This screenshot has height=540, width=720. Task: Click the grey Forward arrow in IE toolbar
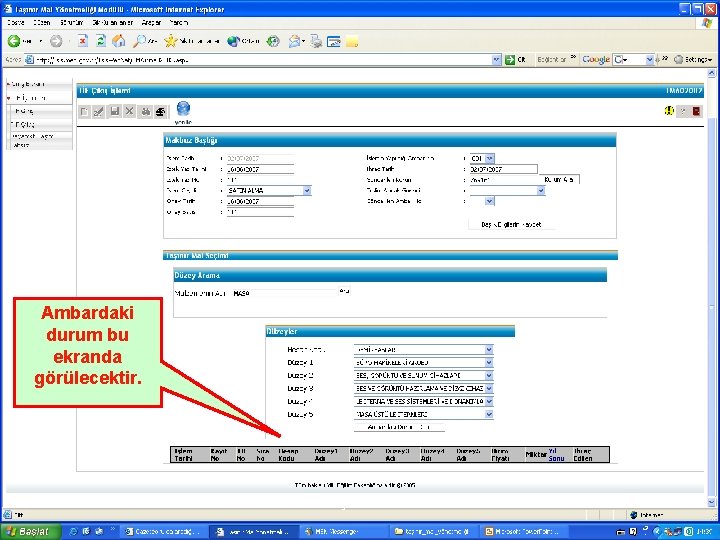56,41
